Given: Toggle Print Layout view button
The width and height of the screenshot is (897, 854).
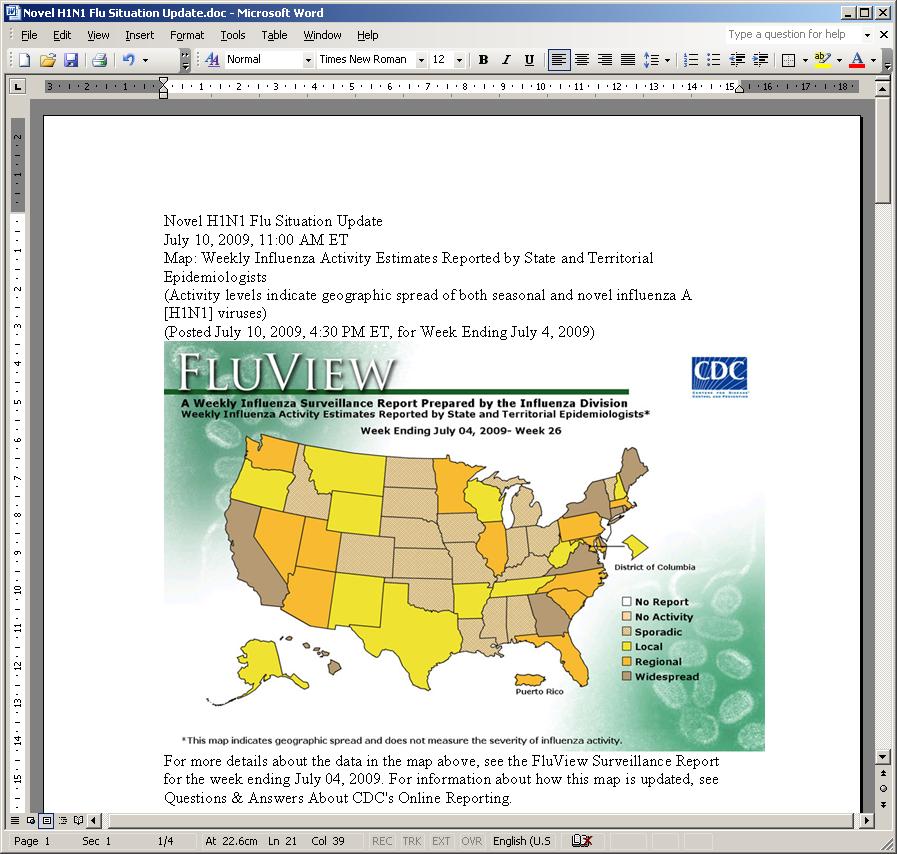Looking at the screenshot, I should click(x=47, y=821).
